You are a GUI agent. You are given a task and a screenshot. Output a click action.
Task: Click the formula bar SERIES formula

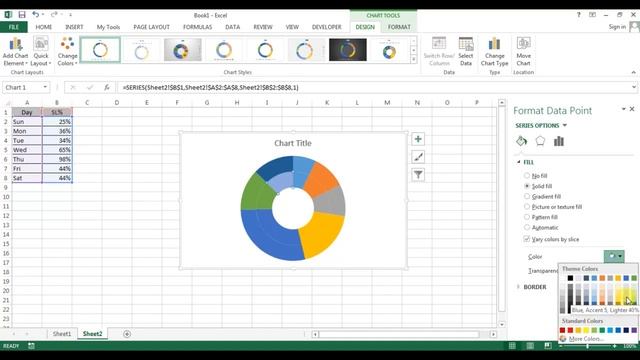point(210,87)
